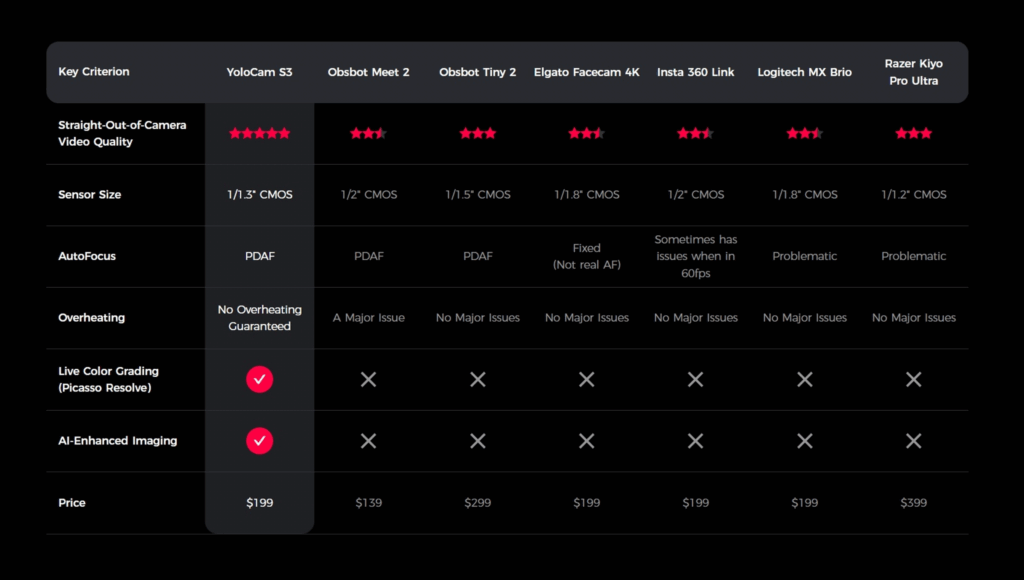1024x580 pixels.
Task: Click the Razer Kiyo $399 price
Action: [x=913, y=503]
